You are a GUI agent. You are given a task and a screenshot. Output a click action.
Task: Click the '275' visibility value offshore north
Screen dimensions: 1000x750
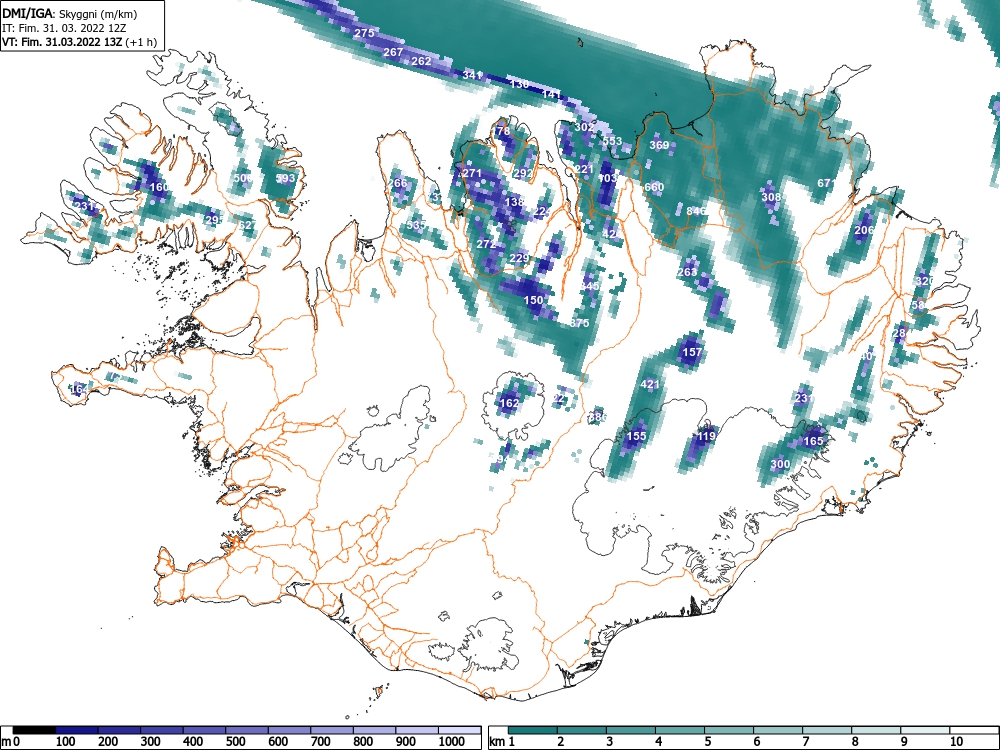tap(364, 33)
